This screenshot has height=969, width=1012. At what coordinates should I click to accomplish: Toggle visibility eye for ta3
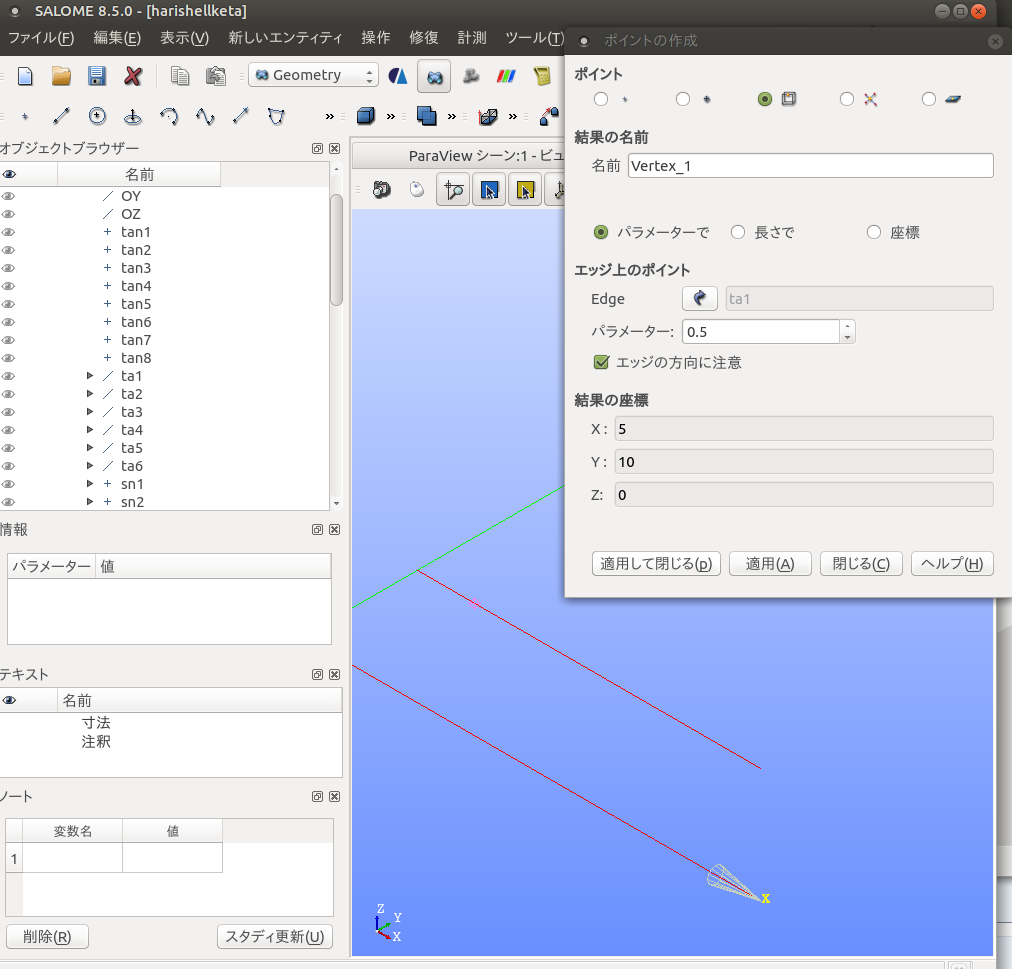pos(8,412)
